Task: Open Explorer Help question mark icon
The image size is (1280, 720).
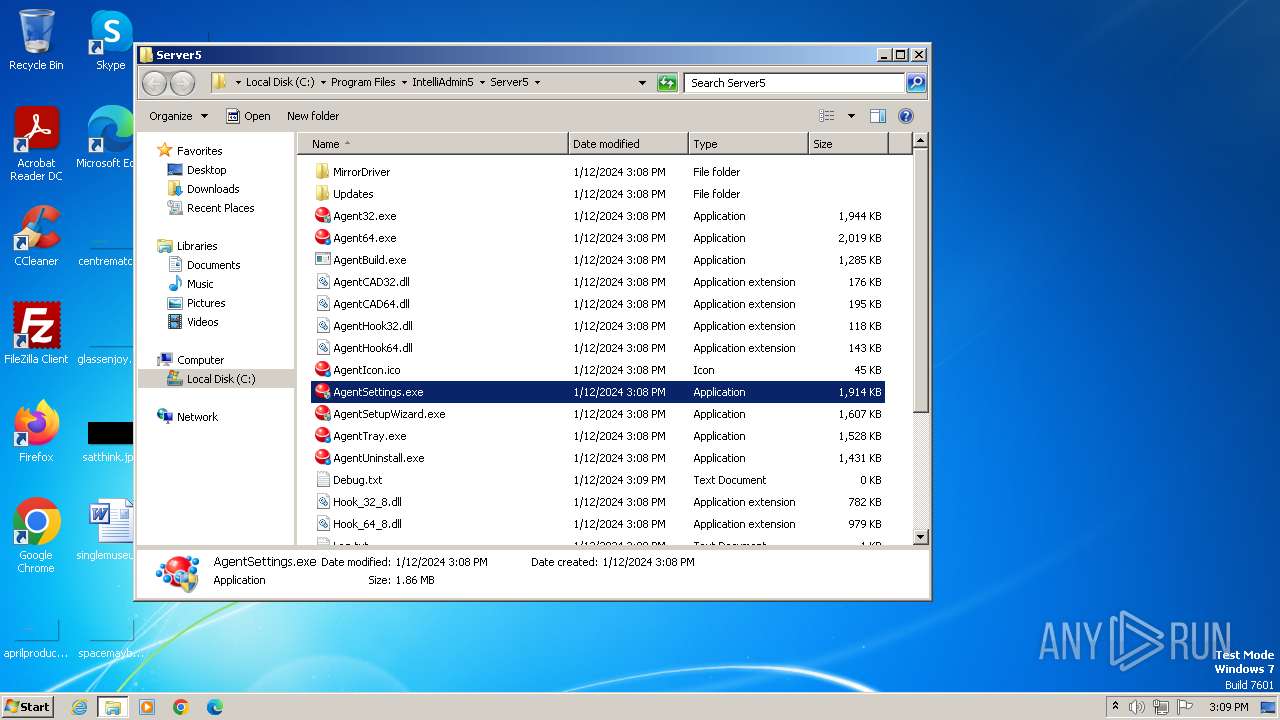Action: [x=906, y=116]
